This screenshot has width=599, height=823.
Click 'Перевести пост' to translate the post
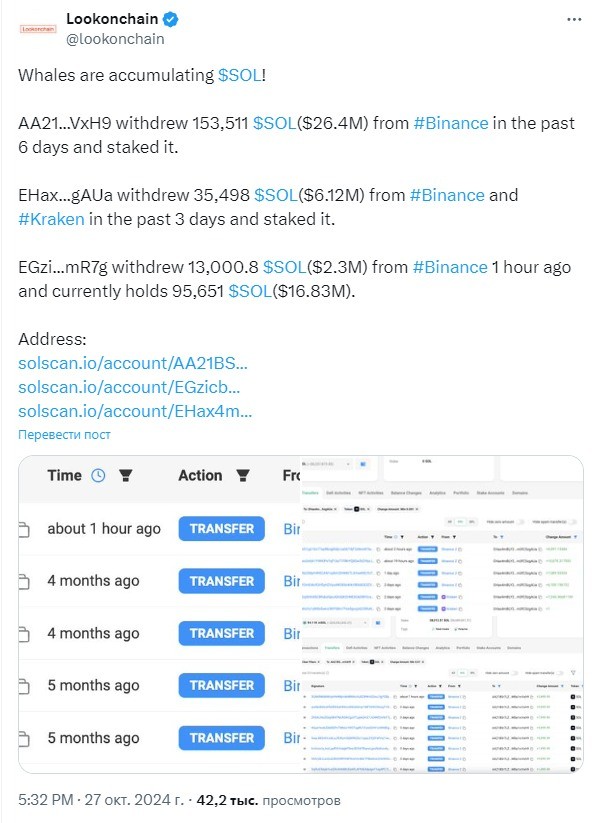(64, 435)
